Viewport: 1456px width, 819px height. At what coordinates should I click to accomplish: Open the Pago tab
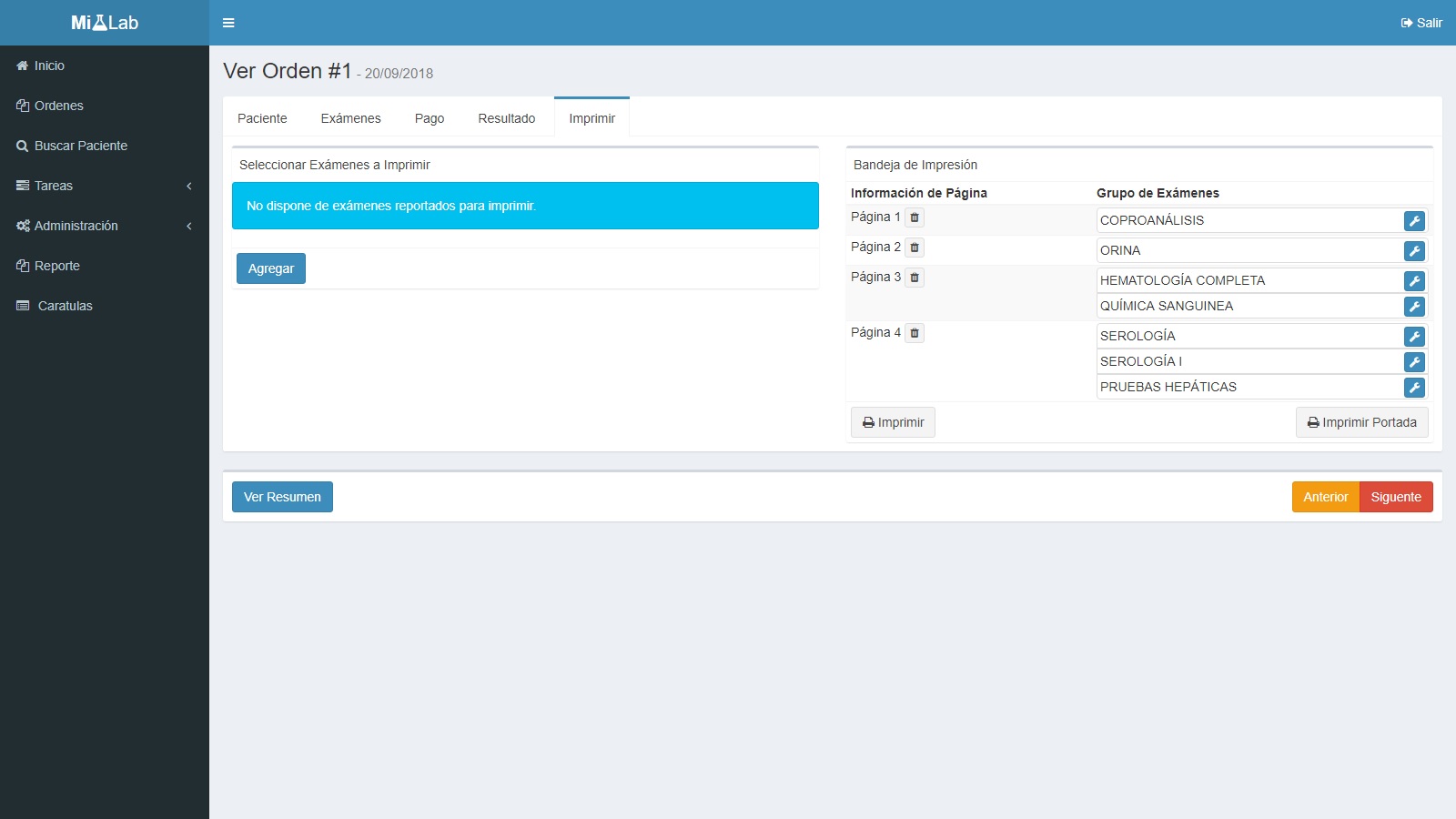[430, 118]
